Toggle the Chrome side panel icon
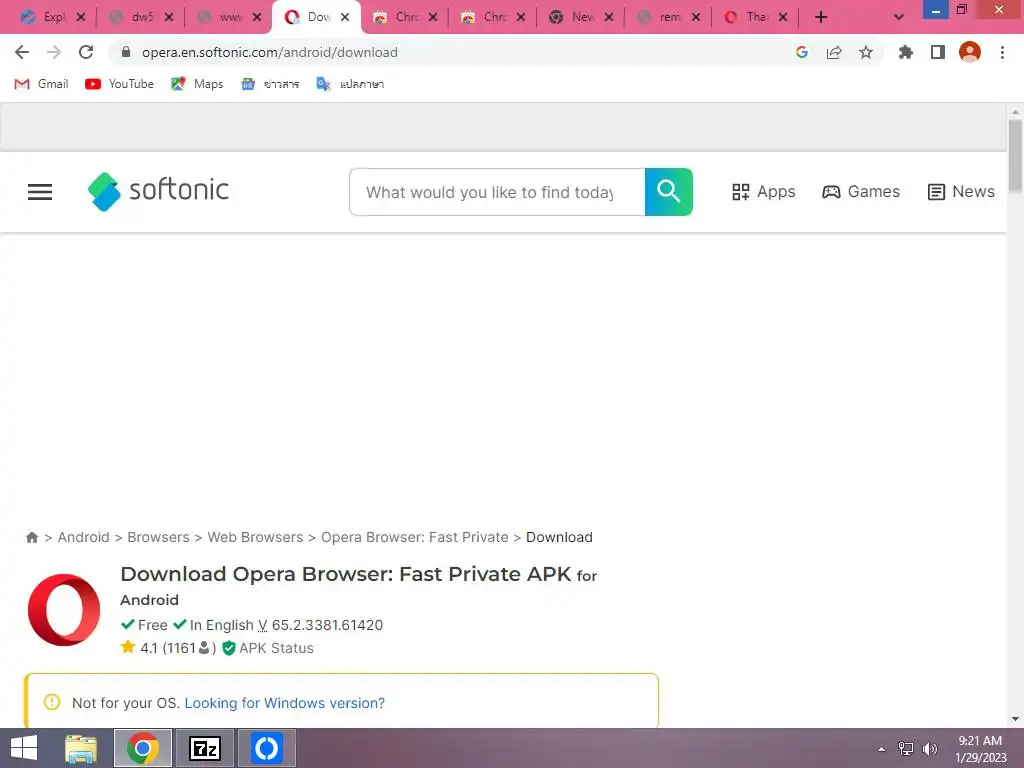The width and height of the screenshot is (1024, 768). [938, 52]
